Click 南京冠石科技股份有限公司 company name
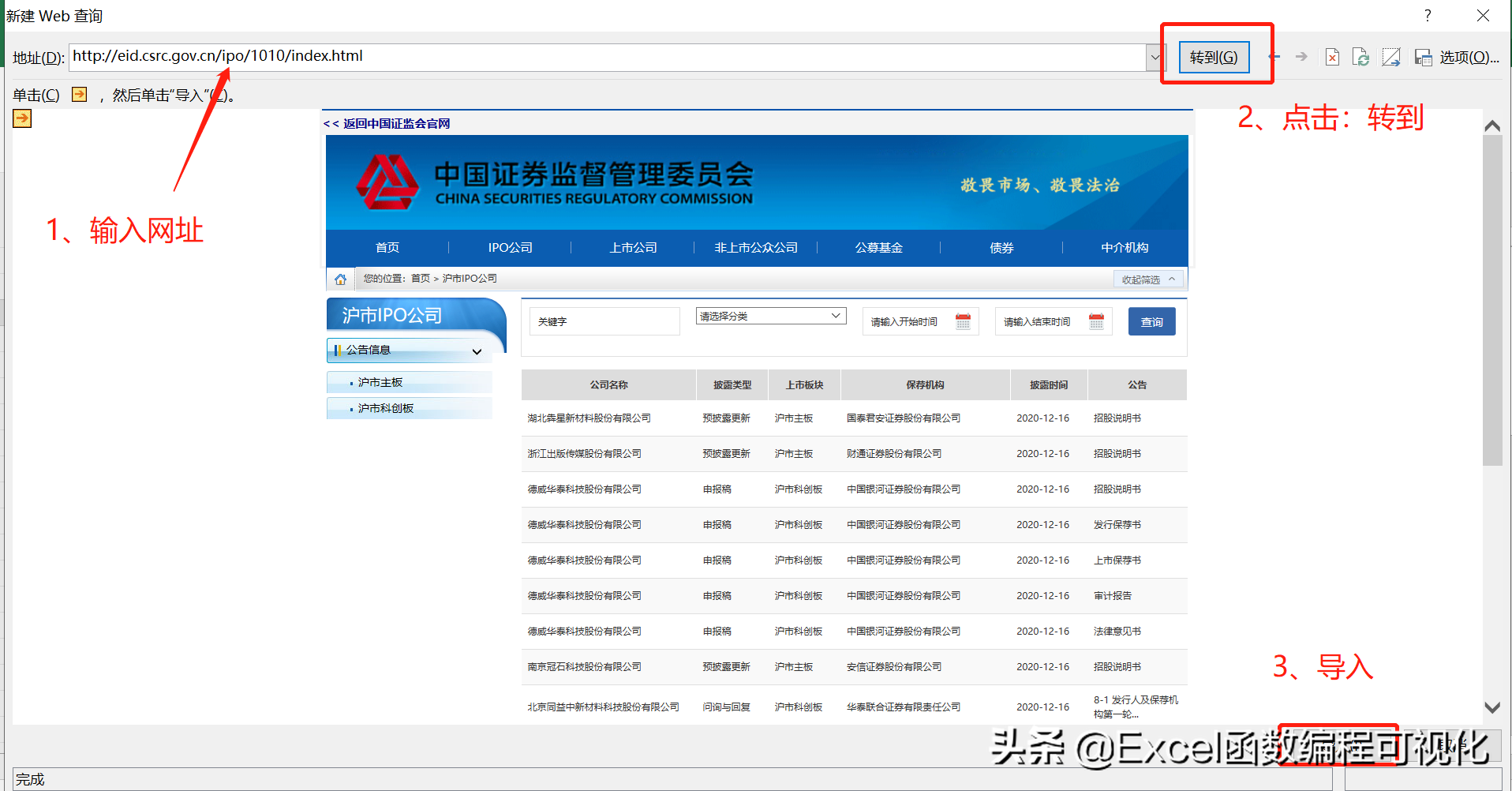1512x791 pixels. pyautogui.click(x=585, y=667)
